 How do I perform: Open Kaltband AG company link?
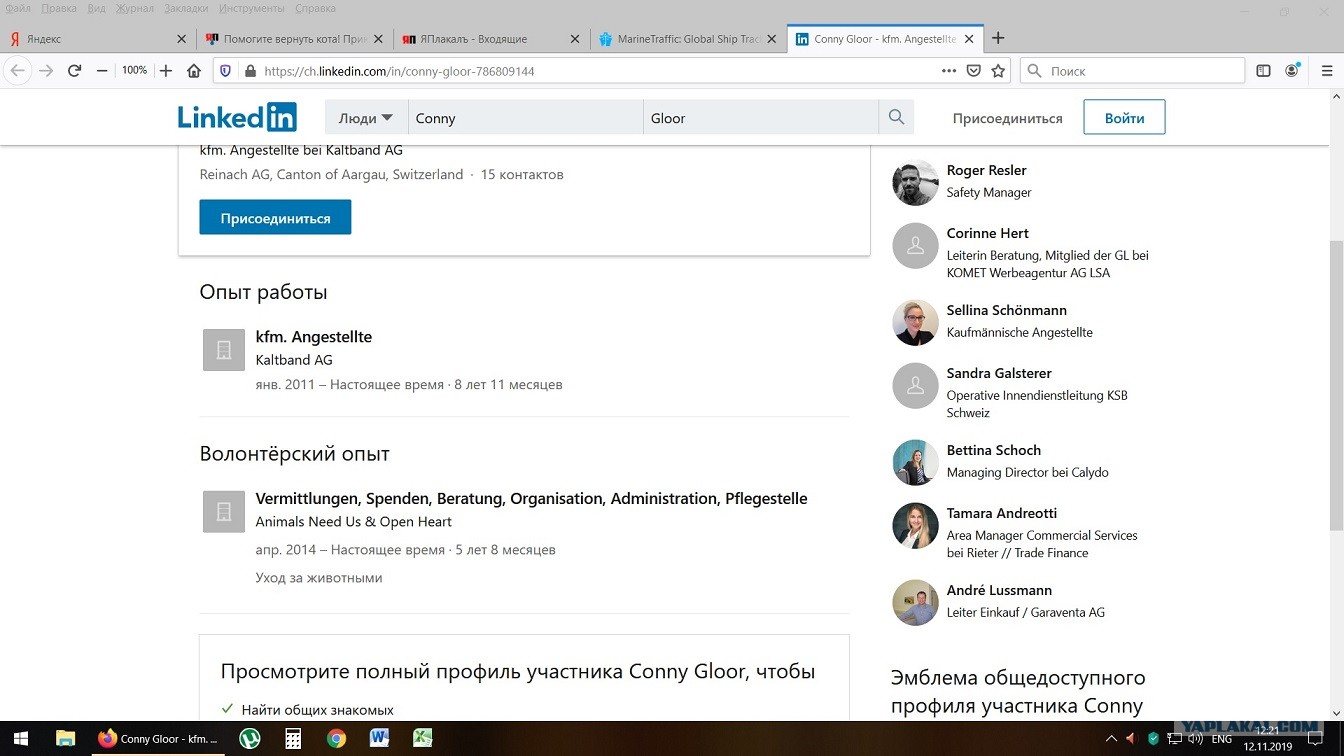pyautogui.click(x=294, y=360)
